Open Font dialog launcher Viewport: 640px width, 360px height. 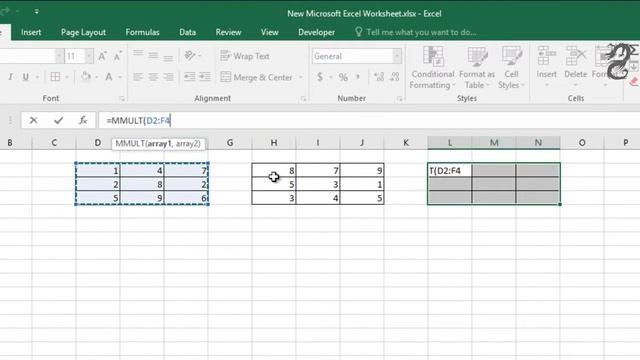click(122, 99)
